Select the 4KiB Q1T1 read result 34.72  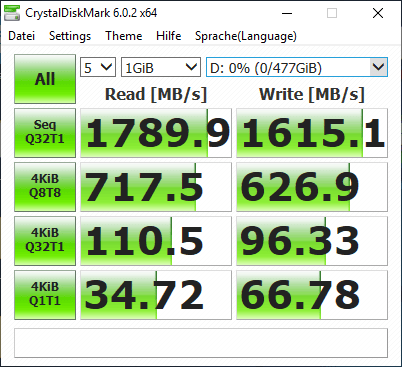(156, 295)
